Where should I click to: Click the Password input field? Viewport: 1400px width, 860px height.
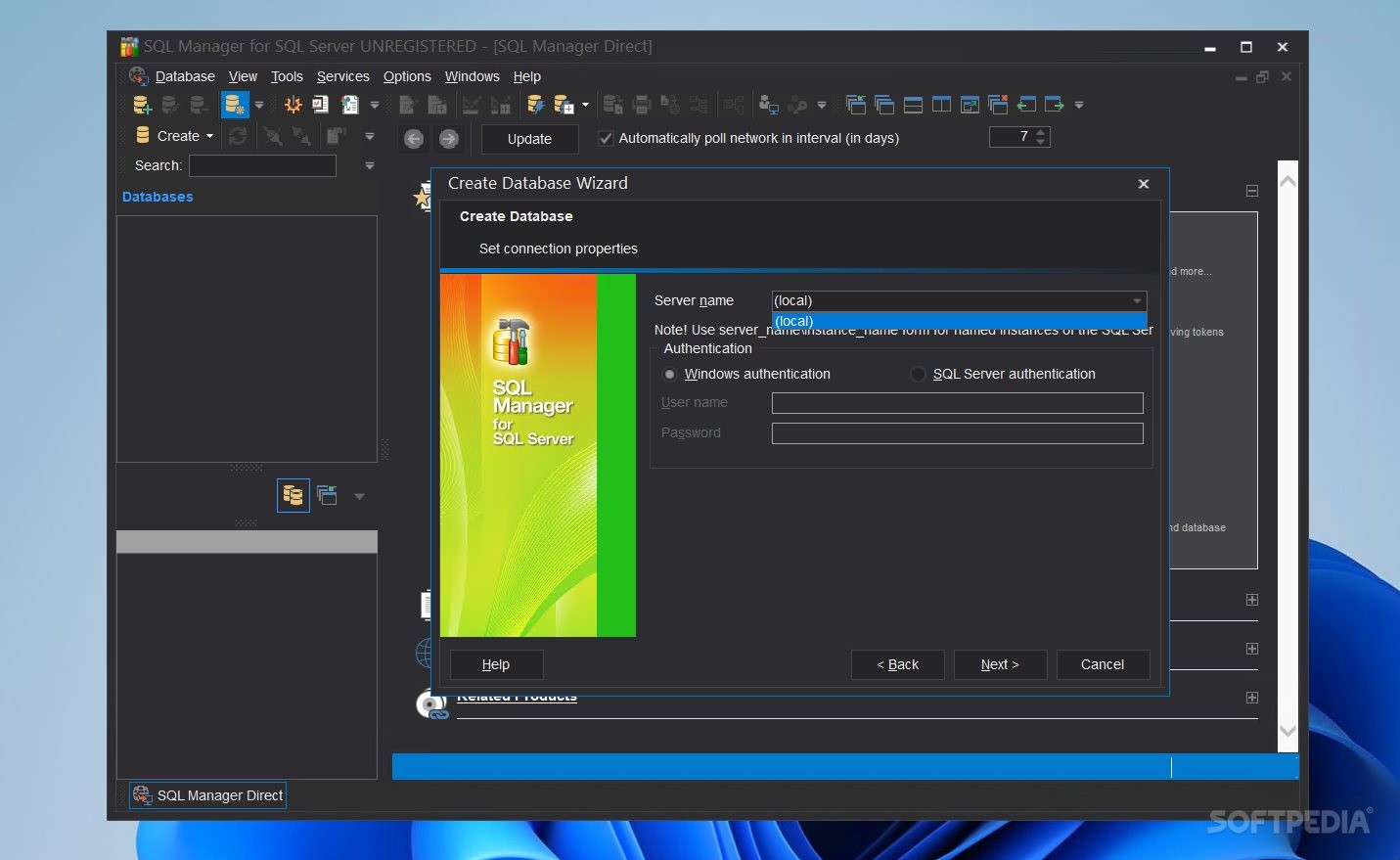(x=957, y=433)
